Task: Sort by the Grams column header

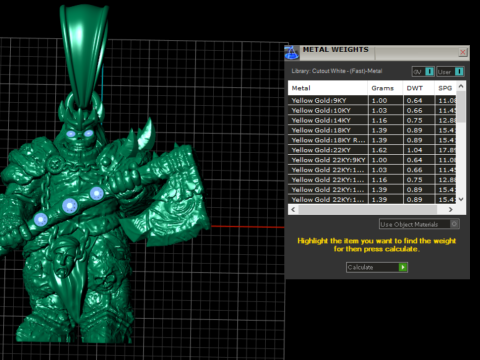Action: coord(385,88)
